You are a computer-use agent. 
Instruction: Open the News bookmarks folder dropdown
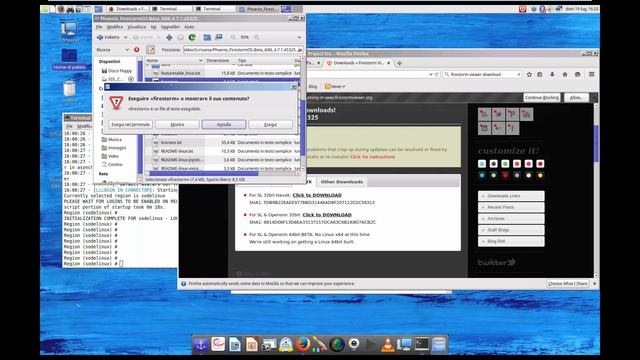(335, 87)
